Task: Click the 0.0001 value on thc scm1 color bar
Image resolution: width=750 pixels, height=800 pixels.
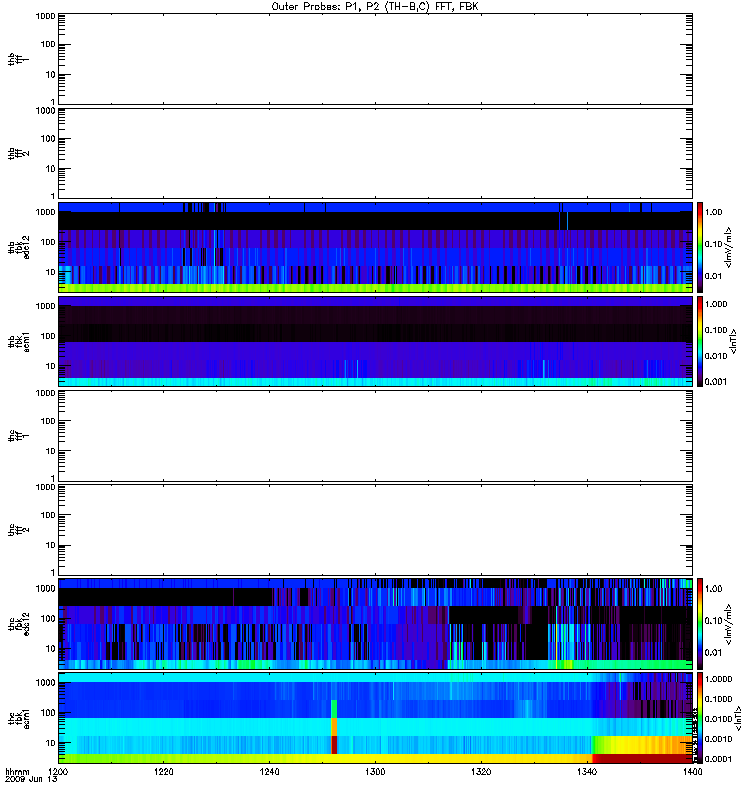Action: (718, 759)
